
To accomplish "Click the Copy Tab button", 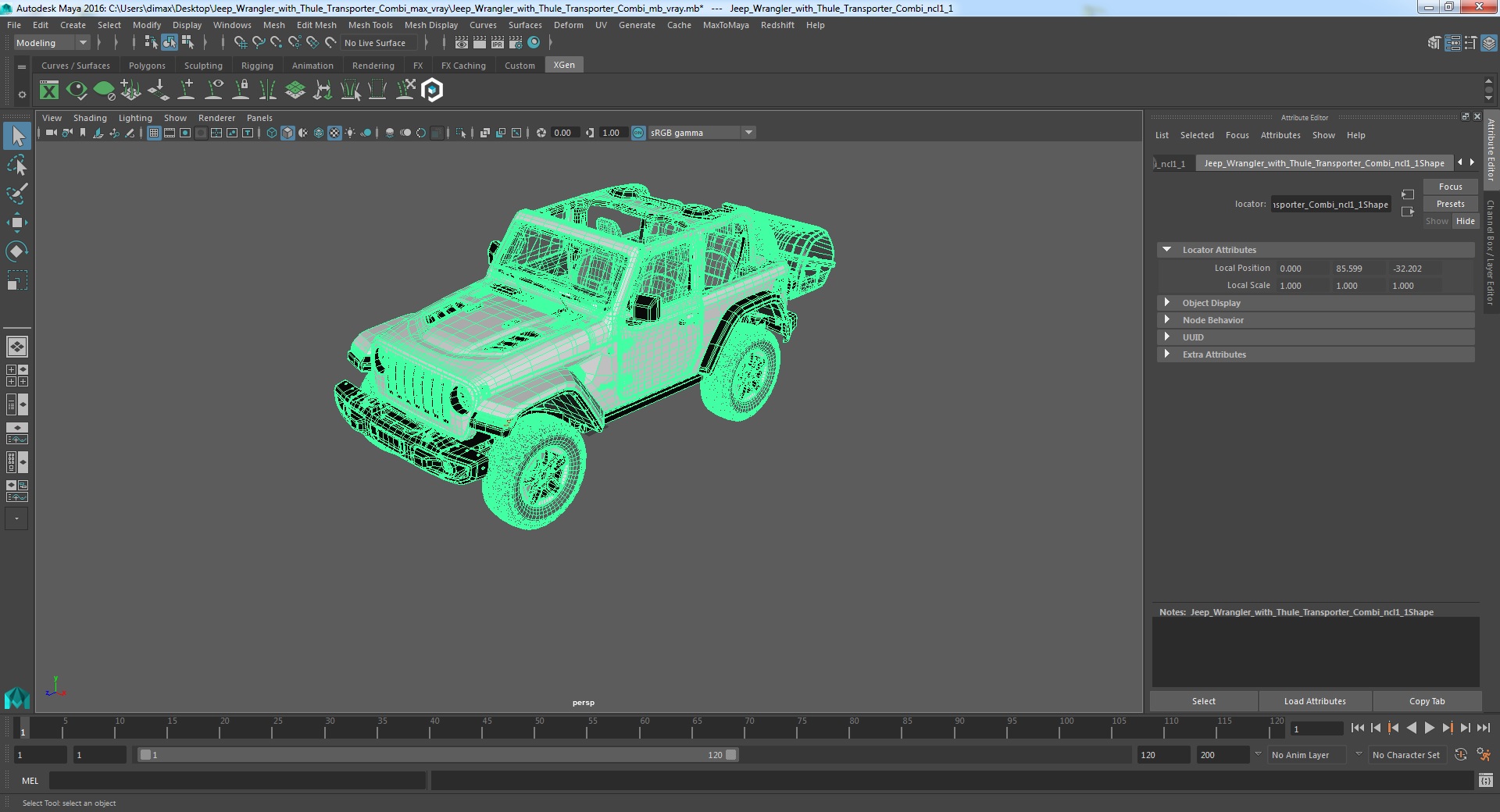I will [x=1427, y=701].
